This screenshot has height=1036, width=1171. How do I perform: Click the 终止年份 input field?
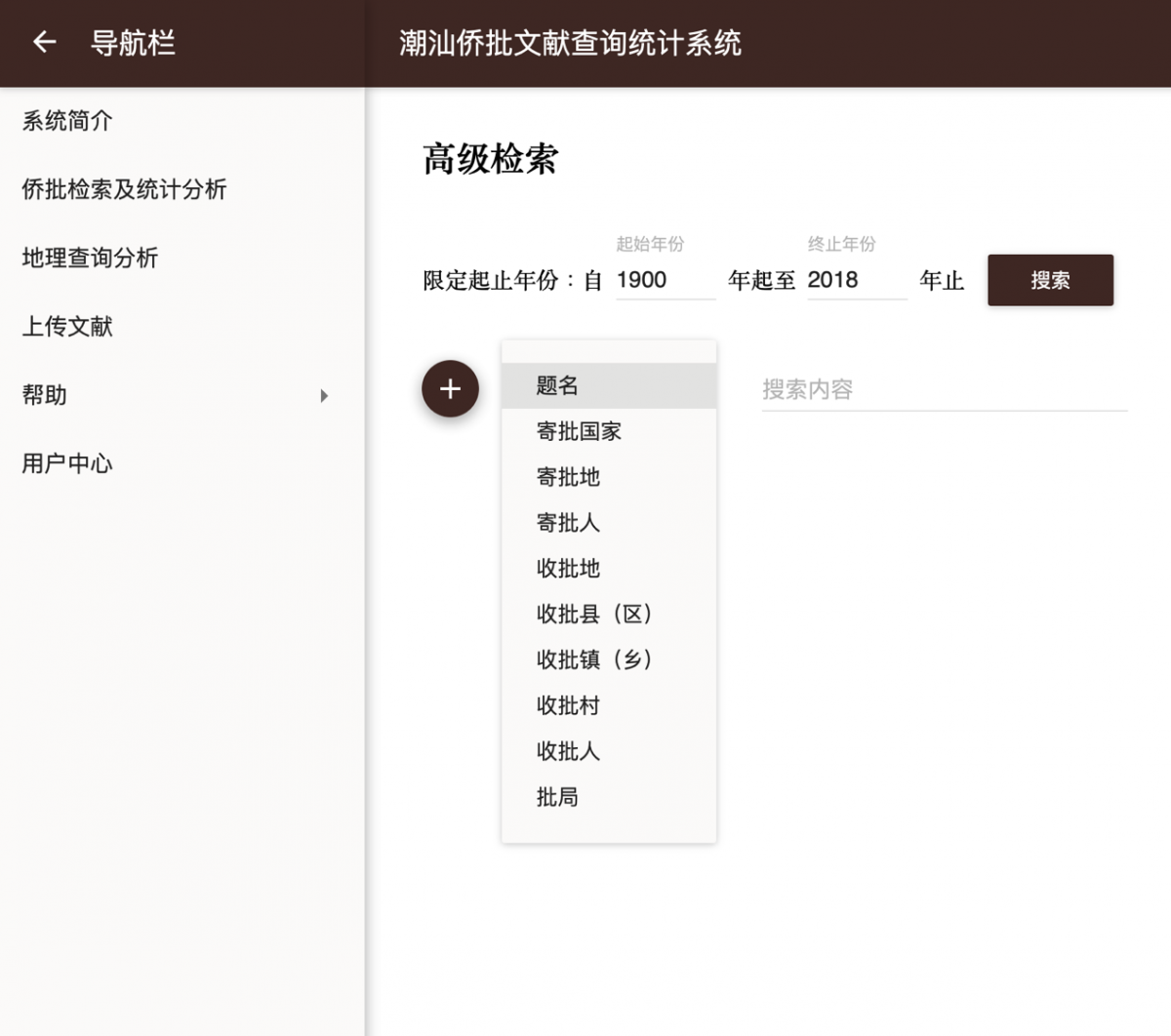pos(856,280)
